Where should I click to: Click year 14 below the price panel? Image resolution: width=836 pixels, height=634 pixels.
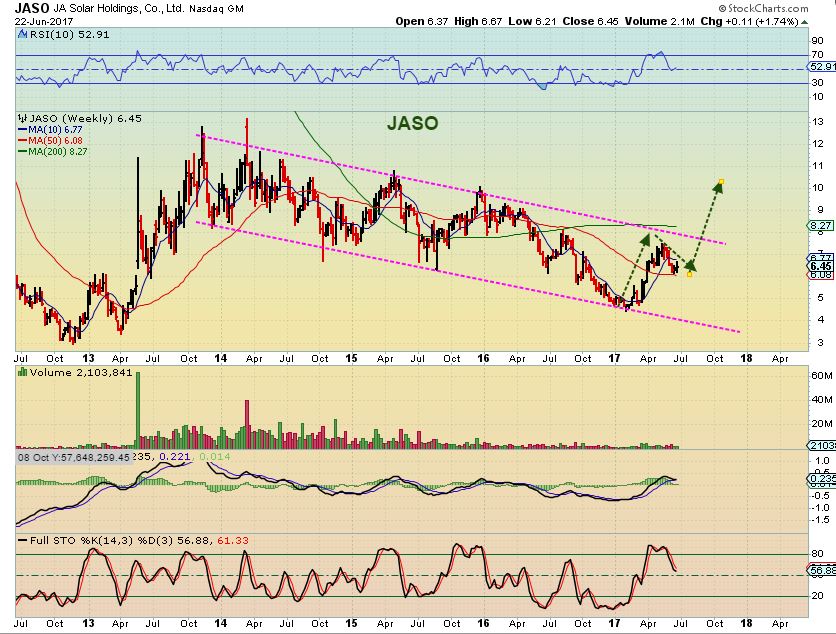click(221, 358)
